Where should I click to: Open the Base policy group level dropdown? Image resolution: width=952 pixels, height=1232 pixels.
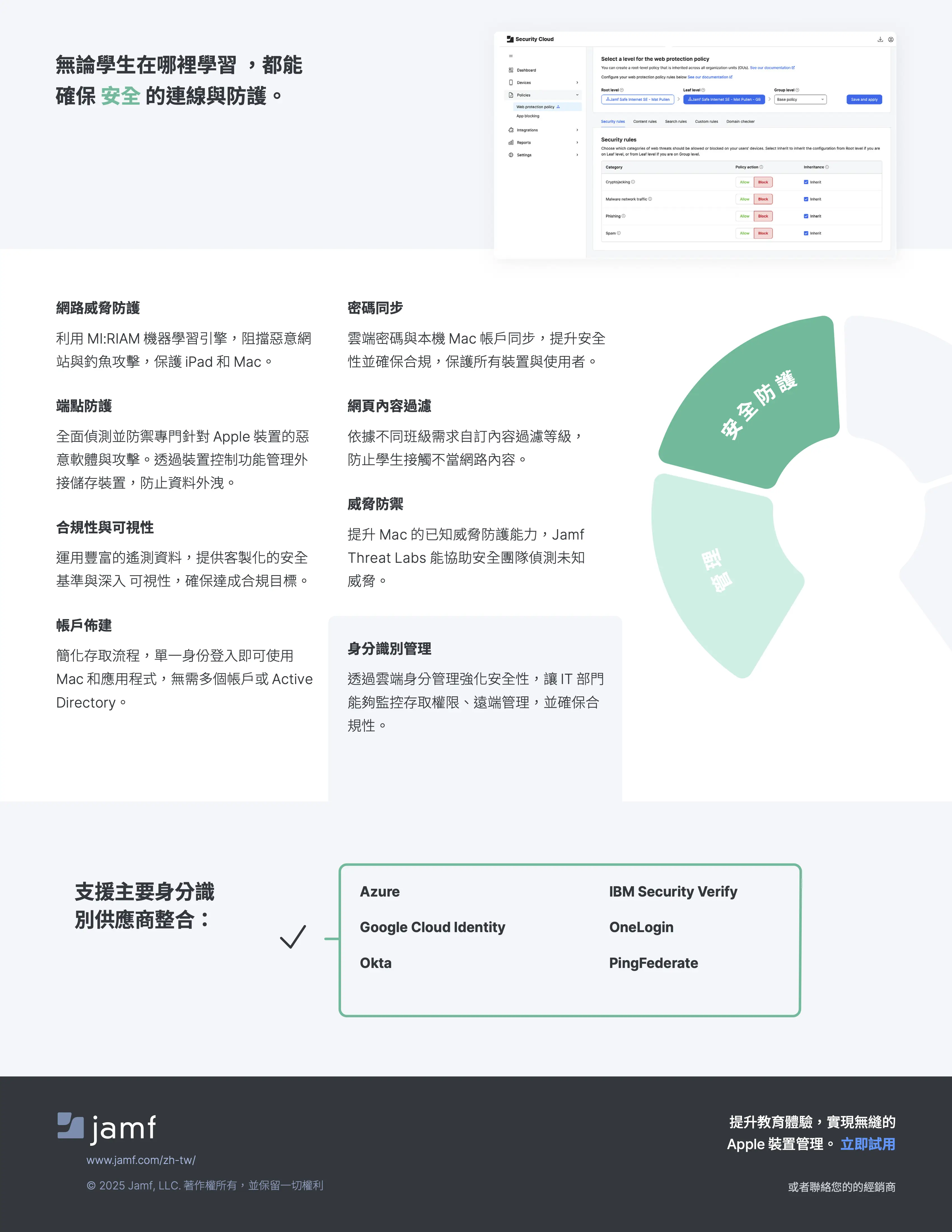(800, 99)
